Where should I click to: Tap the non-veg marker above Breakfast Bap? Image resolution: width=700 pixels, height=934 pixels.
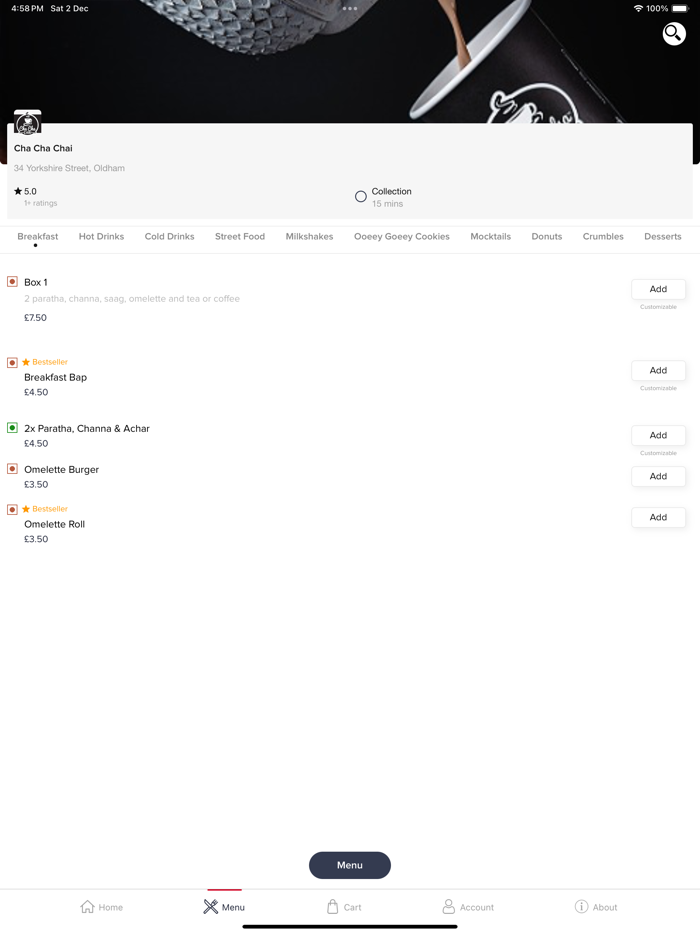pyautogui.click(x=12, y=363)
